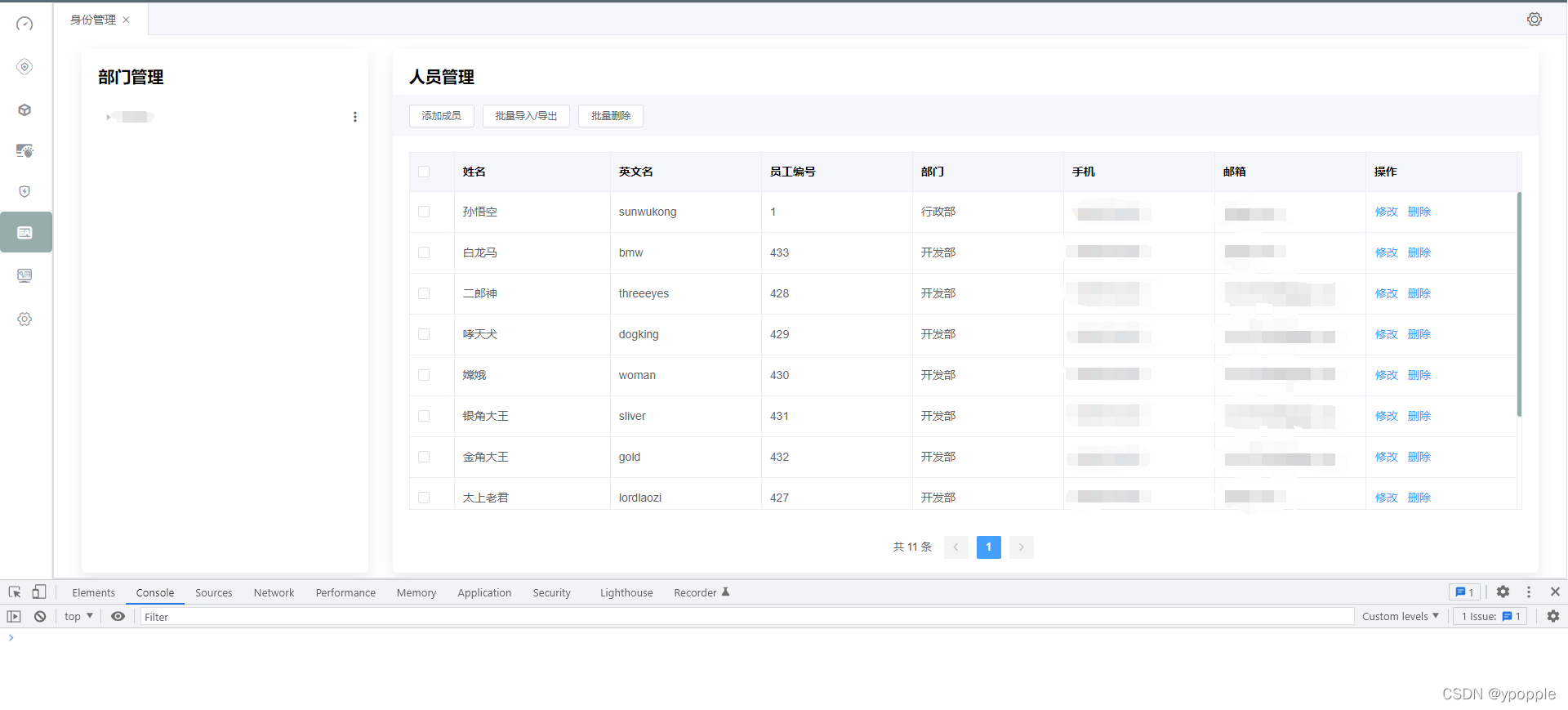Click the 添加成员 button
The image size is (1568, 710).
[x=442, y=116]
